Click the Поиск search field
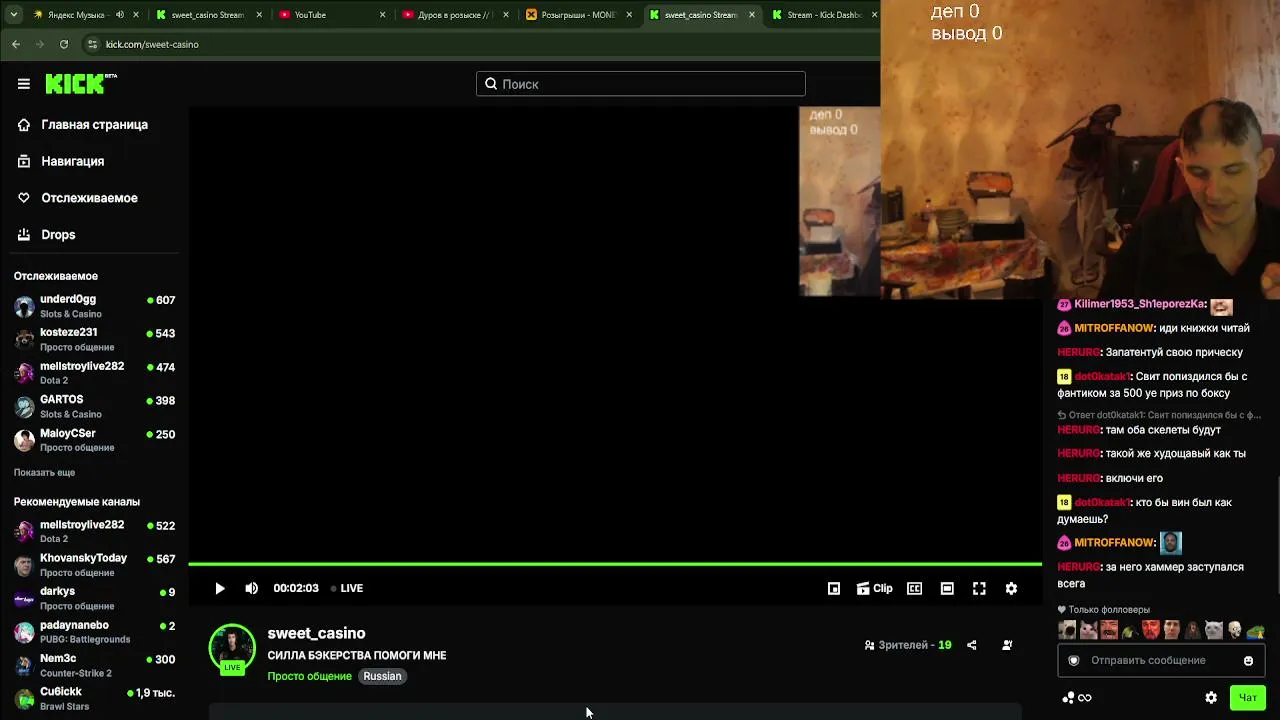This screenshot has width=1280, height=720. pyautogui.click(x=641, y=84)
